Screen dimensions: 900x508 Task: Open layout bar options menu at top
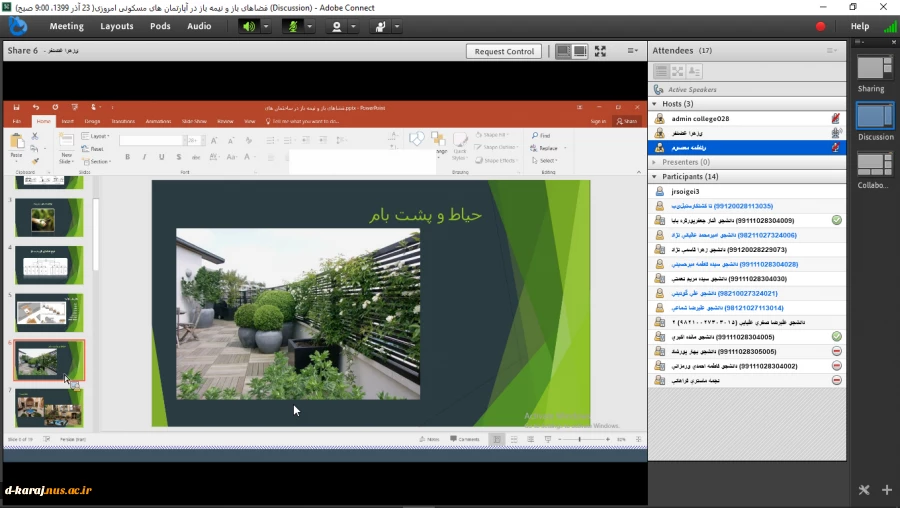tap(859, 42)
